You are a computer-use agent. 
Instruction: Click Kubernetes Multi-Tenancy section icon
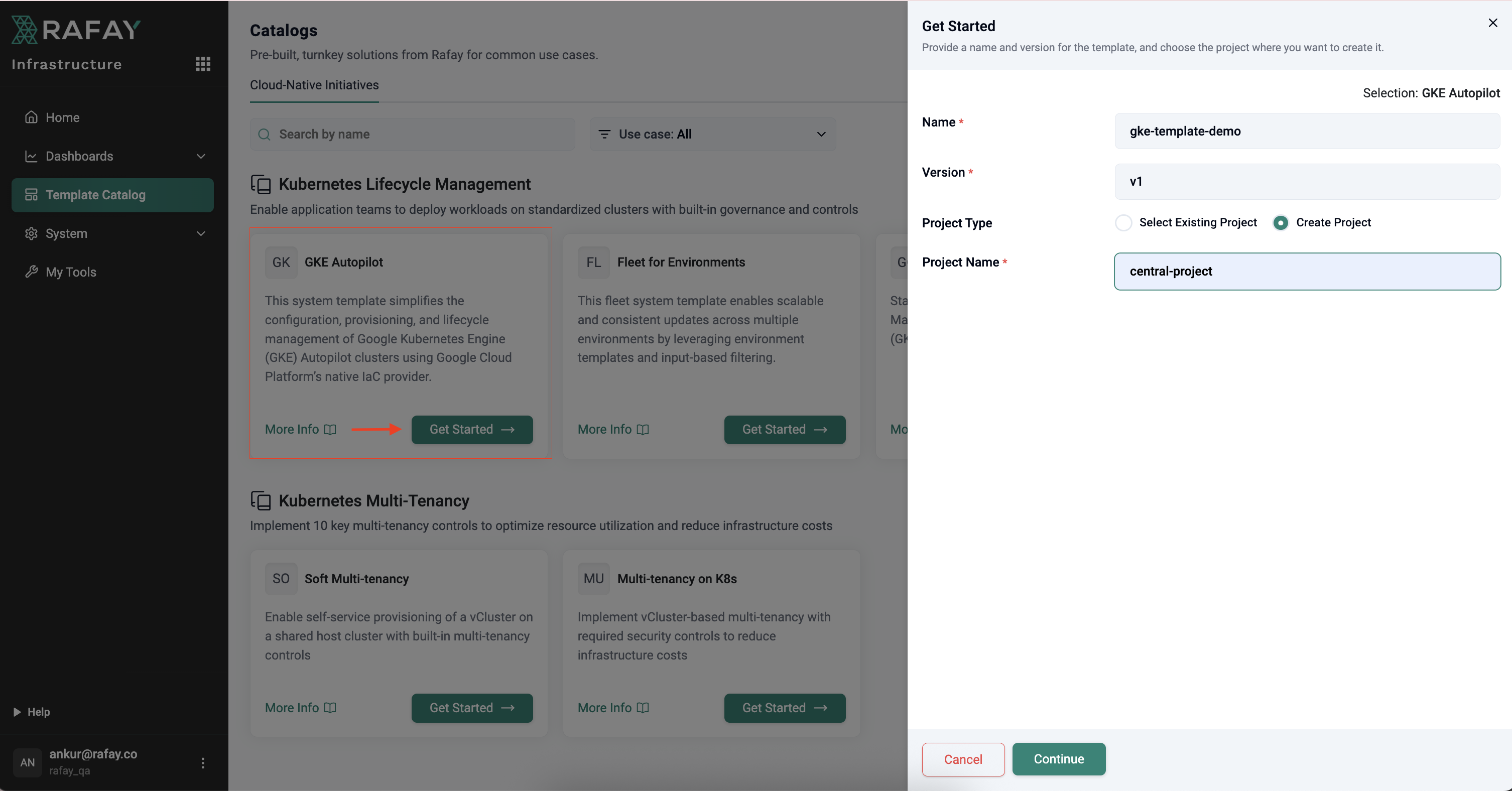[x=261, y=500]
